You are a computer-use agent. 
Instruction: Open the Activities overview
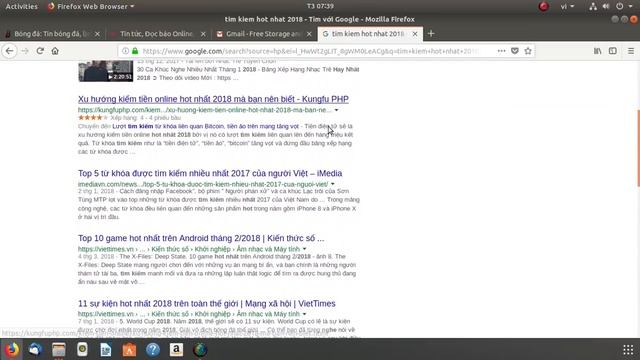click(22, 6)
